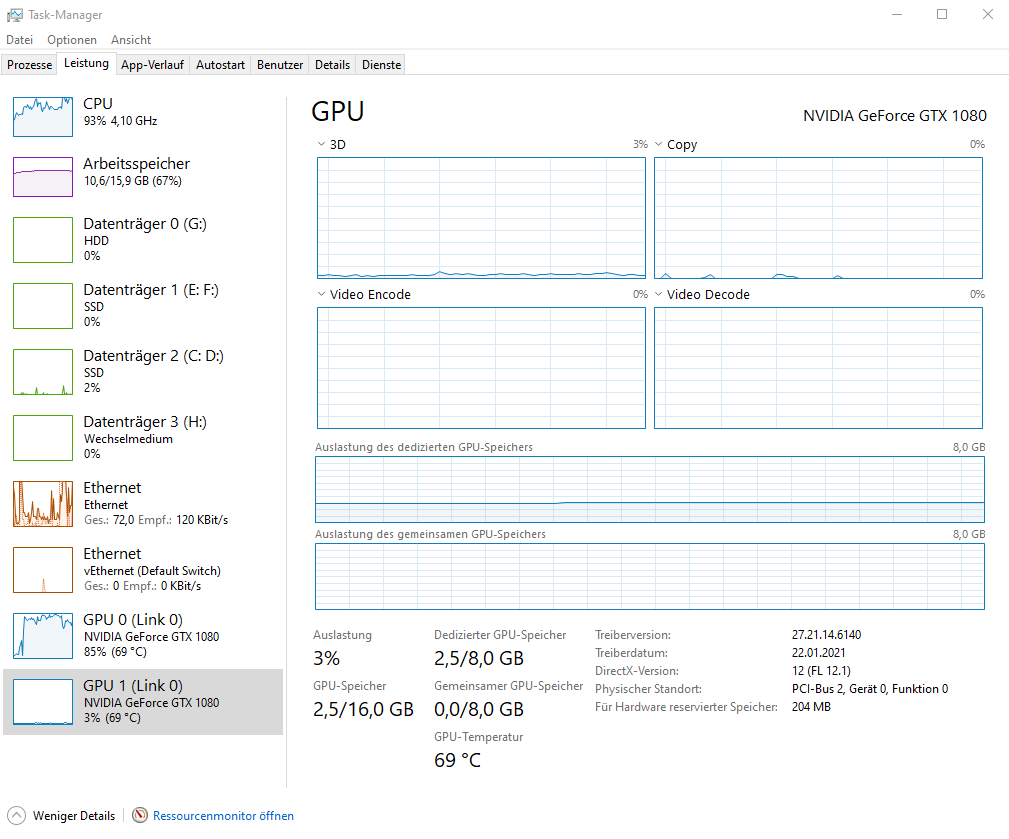Click Ethernet 'Ges.: 72,0 Empf.: 120 KBit/s' text
1009x839 pixels.
(156, 520)
